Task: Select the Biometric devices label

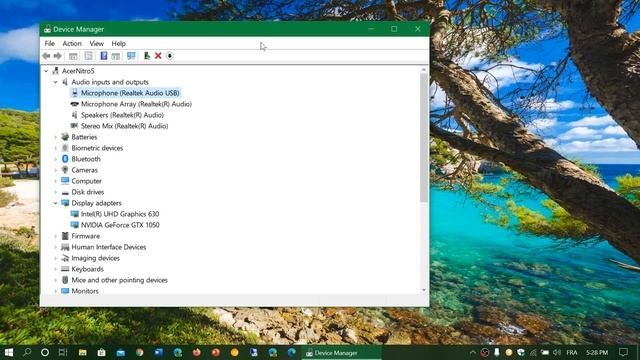Action: pos(97,148)
